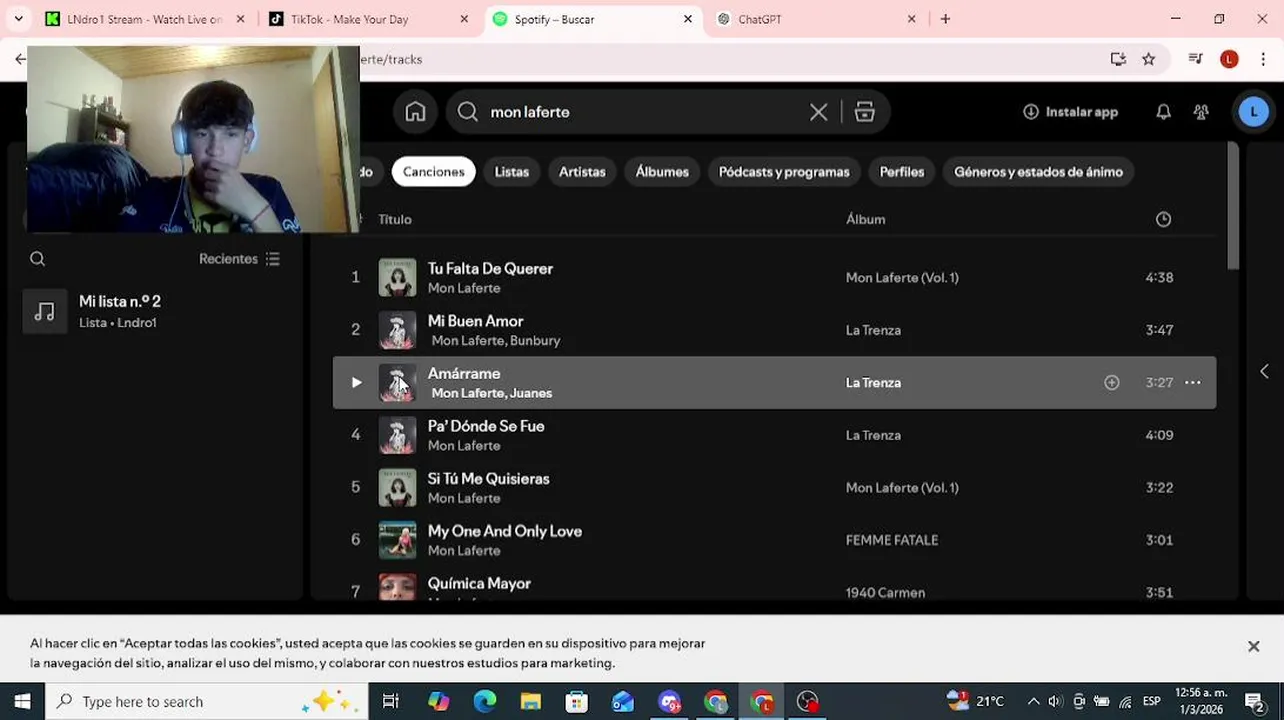Image resolution: width=1284 pixels, height=720 pixels.
Task: Click artist link Bunbury
Action: pos(534,341)
